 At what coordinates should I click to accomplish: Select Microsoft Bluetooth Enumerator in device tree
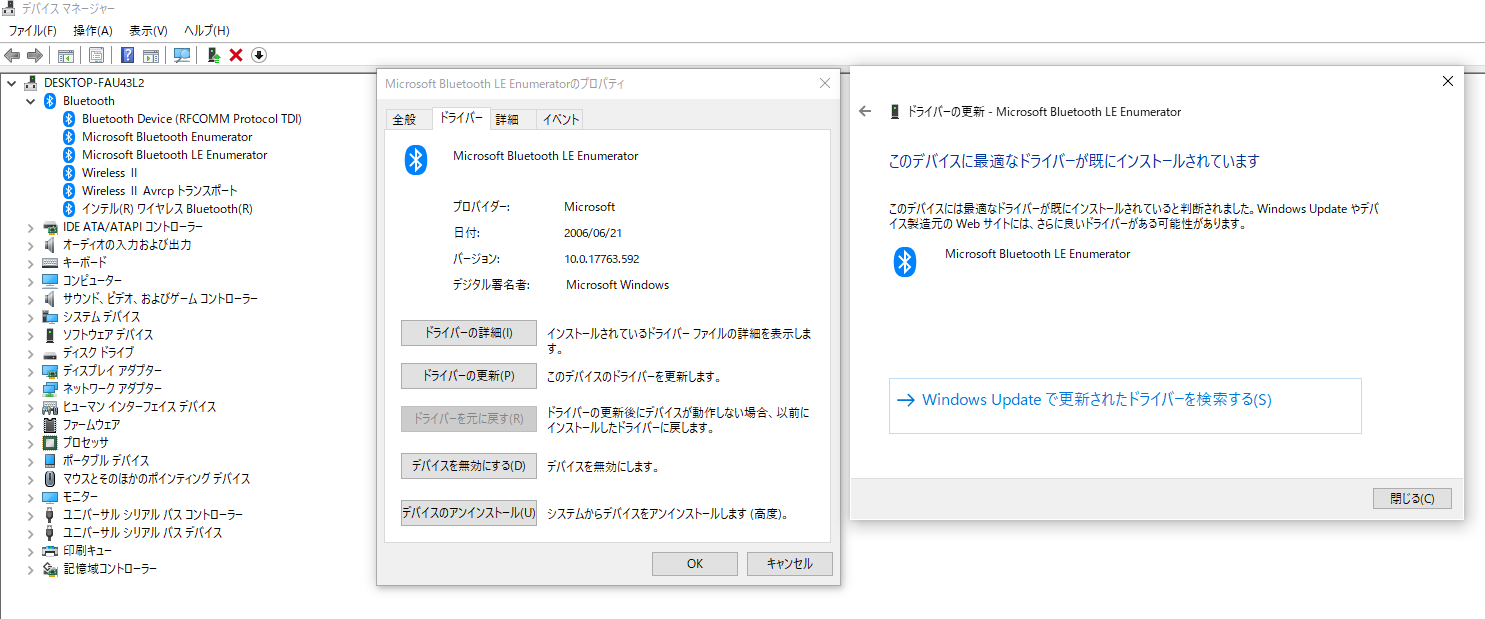[167, 137]
